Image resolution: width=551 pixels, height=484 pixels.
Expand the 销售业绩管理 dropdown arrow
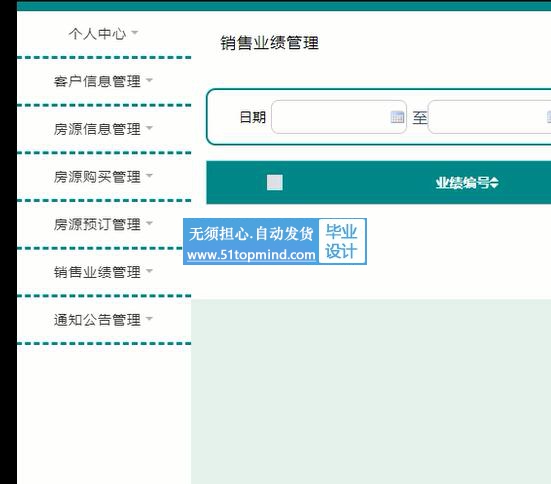pos(149,271)
